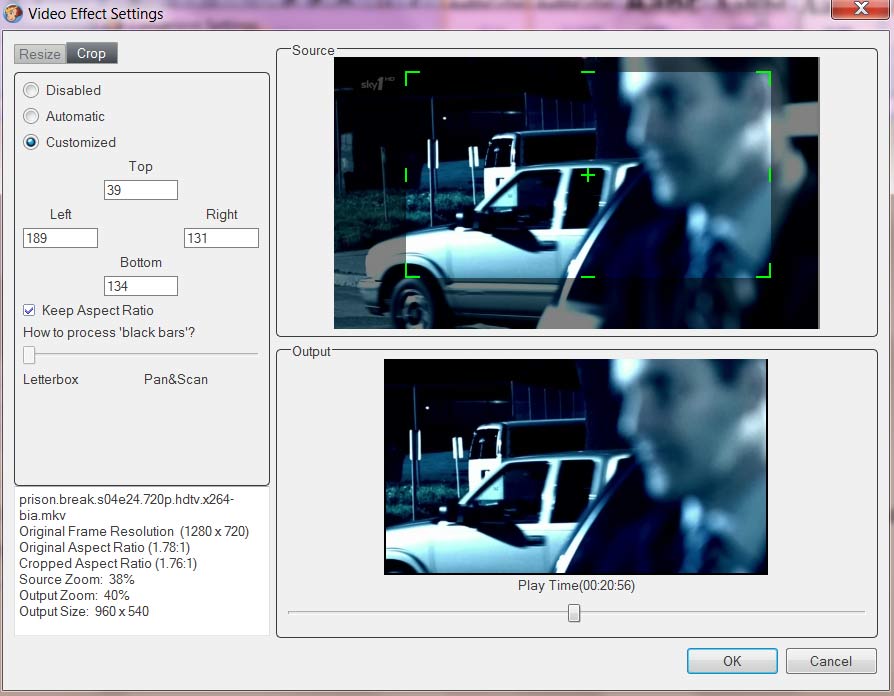
Task: Click the Left crop value field
Action: pos(60,238)
